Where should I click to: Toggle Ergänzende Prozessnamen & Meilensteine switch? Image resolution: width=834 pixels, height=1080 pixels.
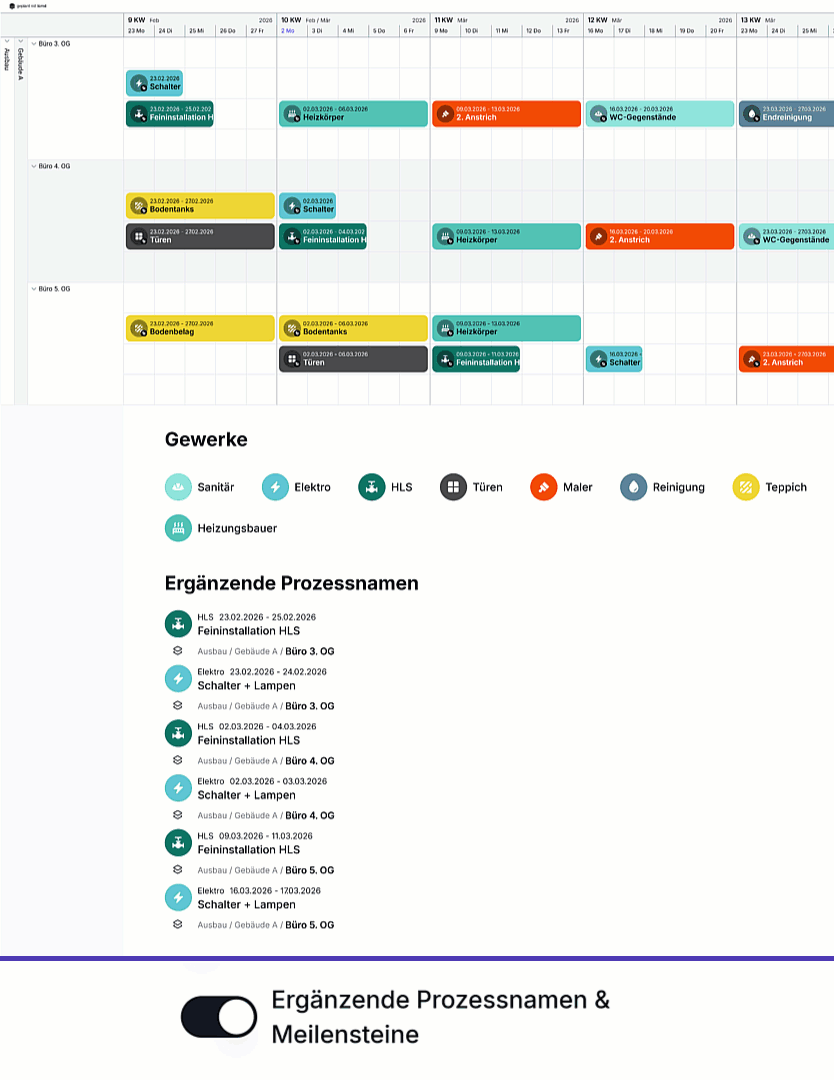click(219, 1017)
